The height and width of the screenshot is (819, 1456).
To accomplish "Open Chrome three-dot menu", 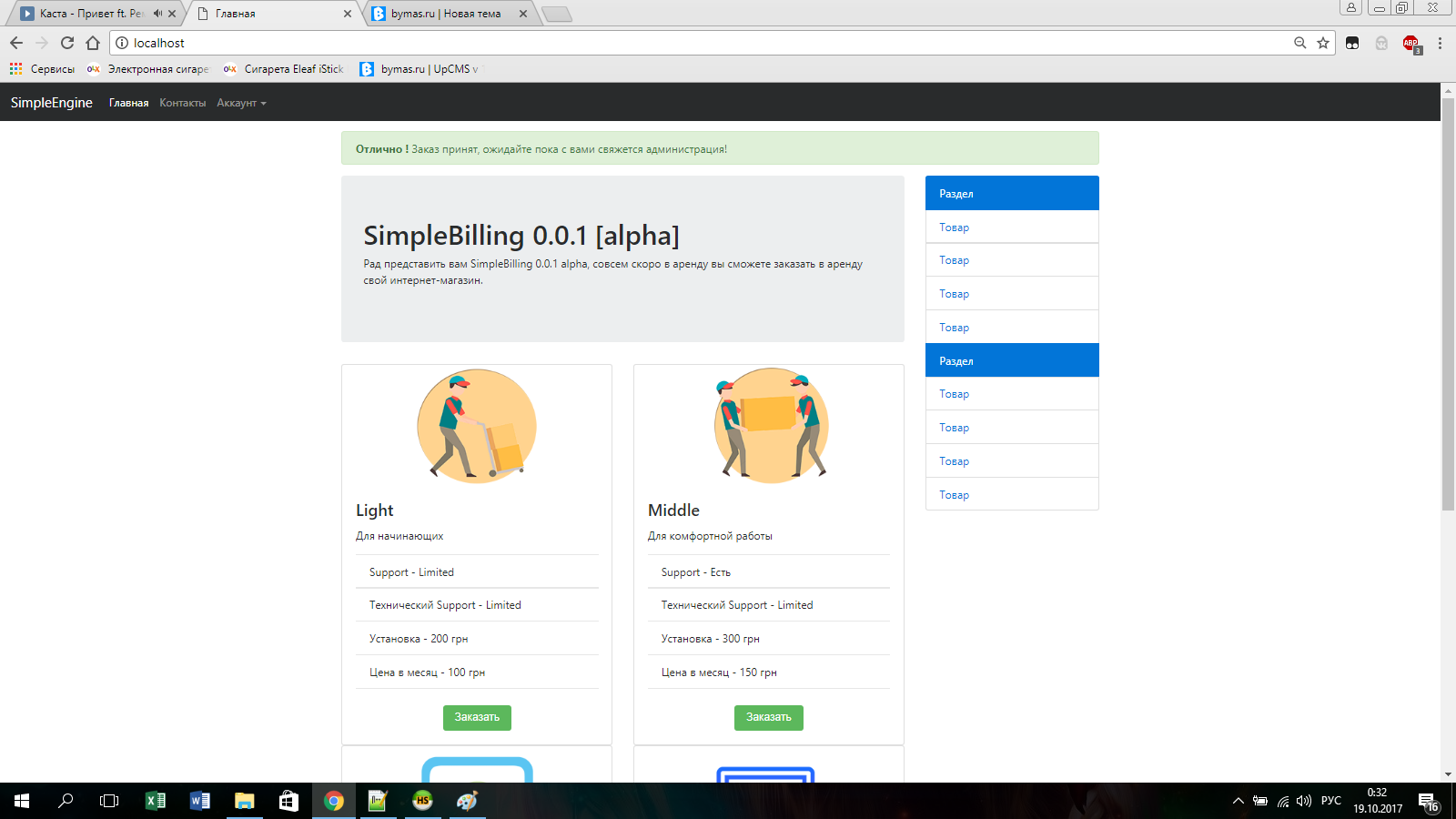I will (1440, 43).
